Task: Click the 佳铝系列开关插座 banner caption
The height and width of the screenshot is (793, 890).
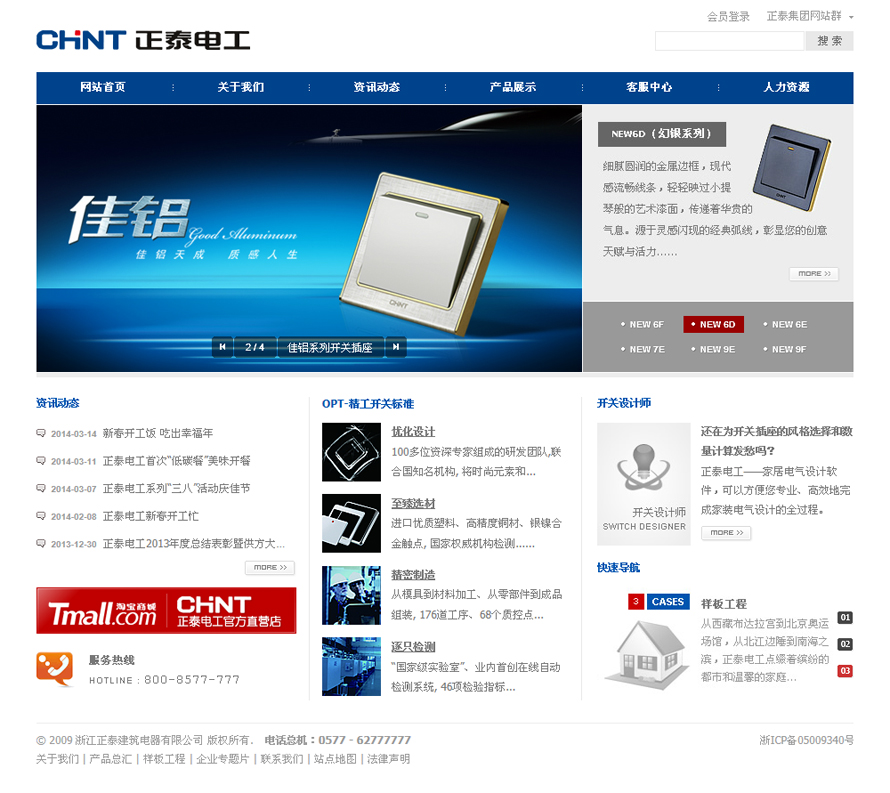Action: tap(330, 347)
